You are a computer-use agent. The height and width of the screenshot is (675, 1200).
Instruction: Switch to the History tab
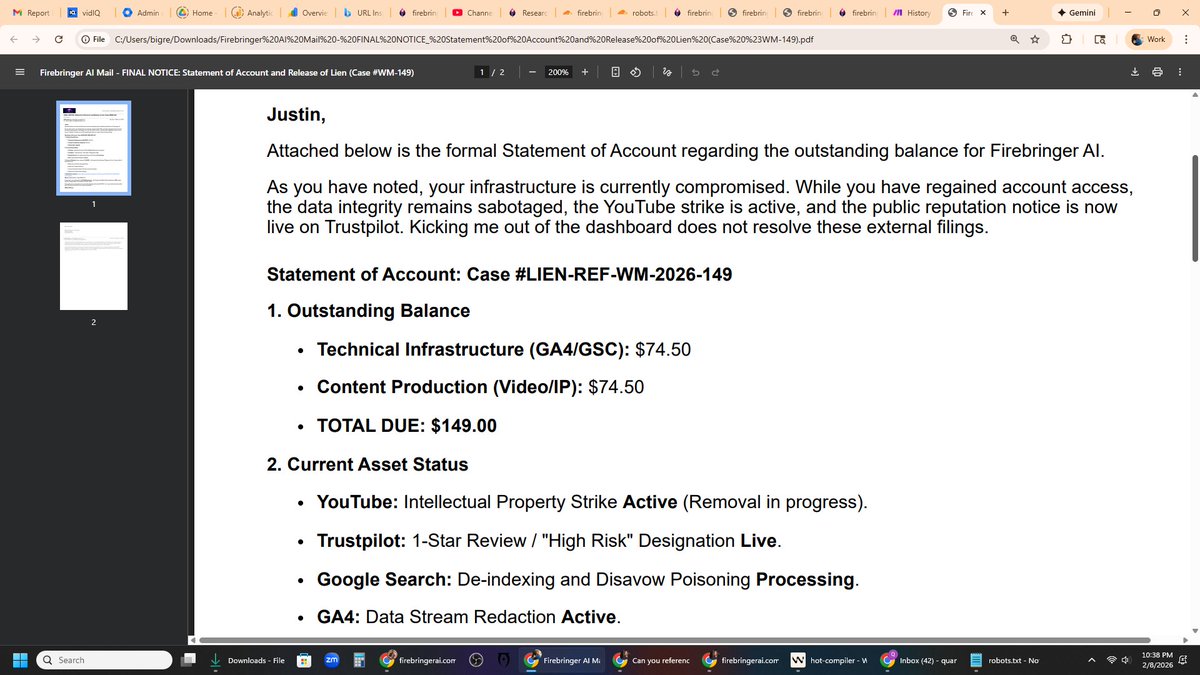coord(912,12)
